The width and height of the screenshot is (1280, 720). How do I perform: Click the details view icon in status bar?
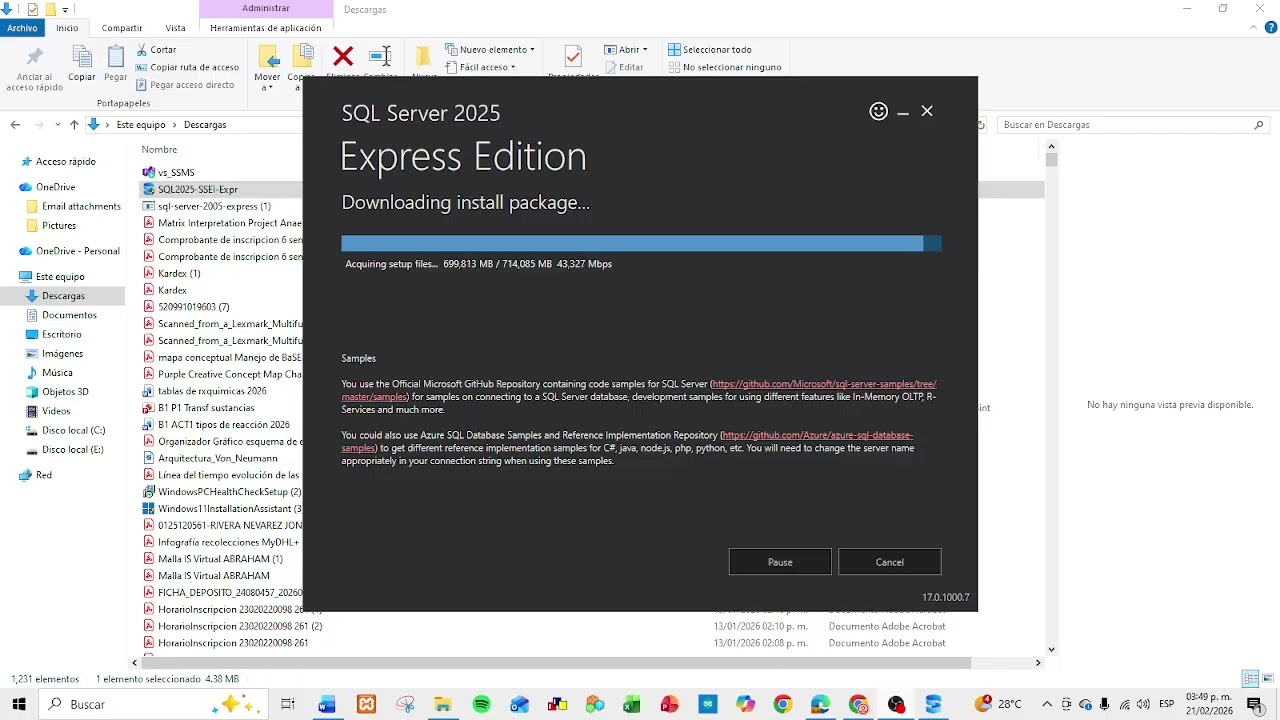1249,679
